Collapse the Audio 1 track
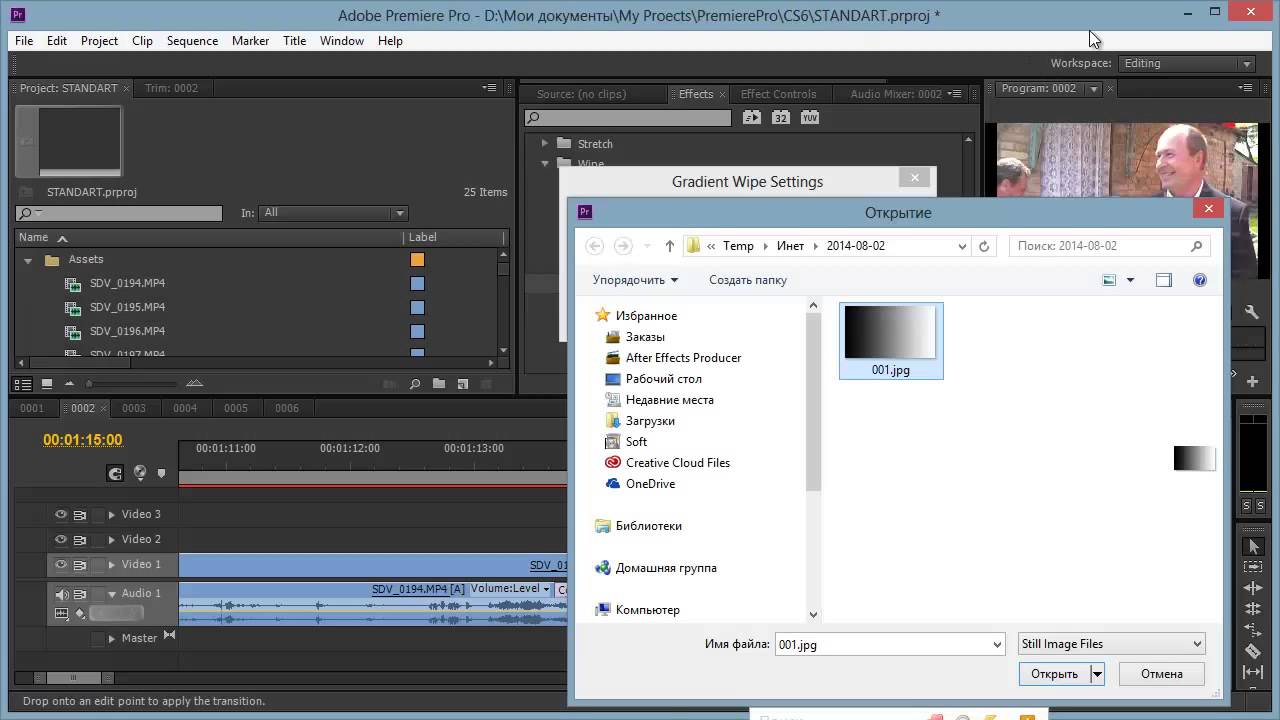The height and width of the screenshot is (720, 1280). pyautogui.click(x=112, y=593)
